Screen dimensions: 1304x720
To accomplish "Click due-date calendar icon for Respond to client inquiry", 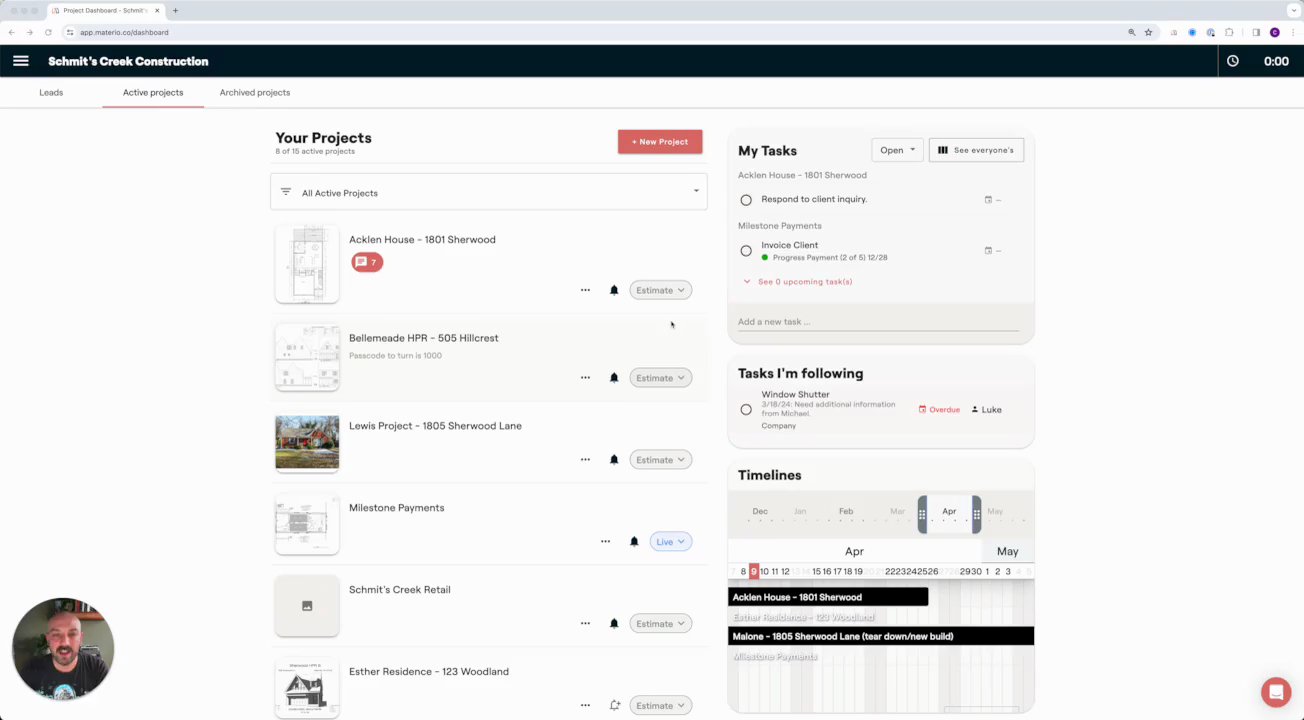I will 988,200.
